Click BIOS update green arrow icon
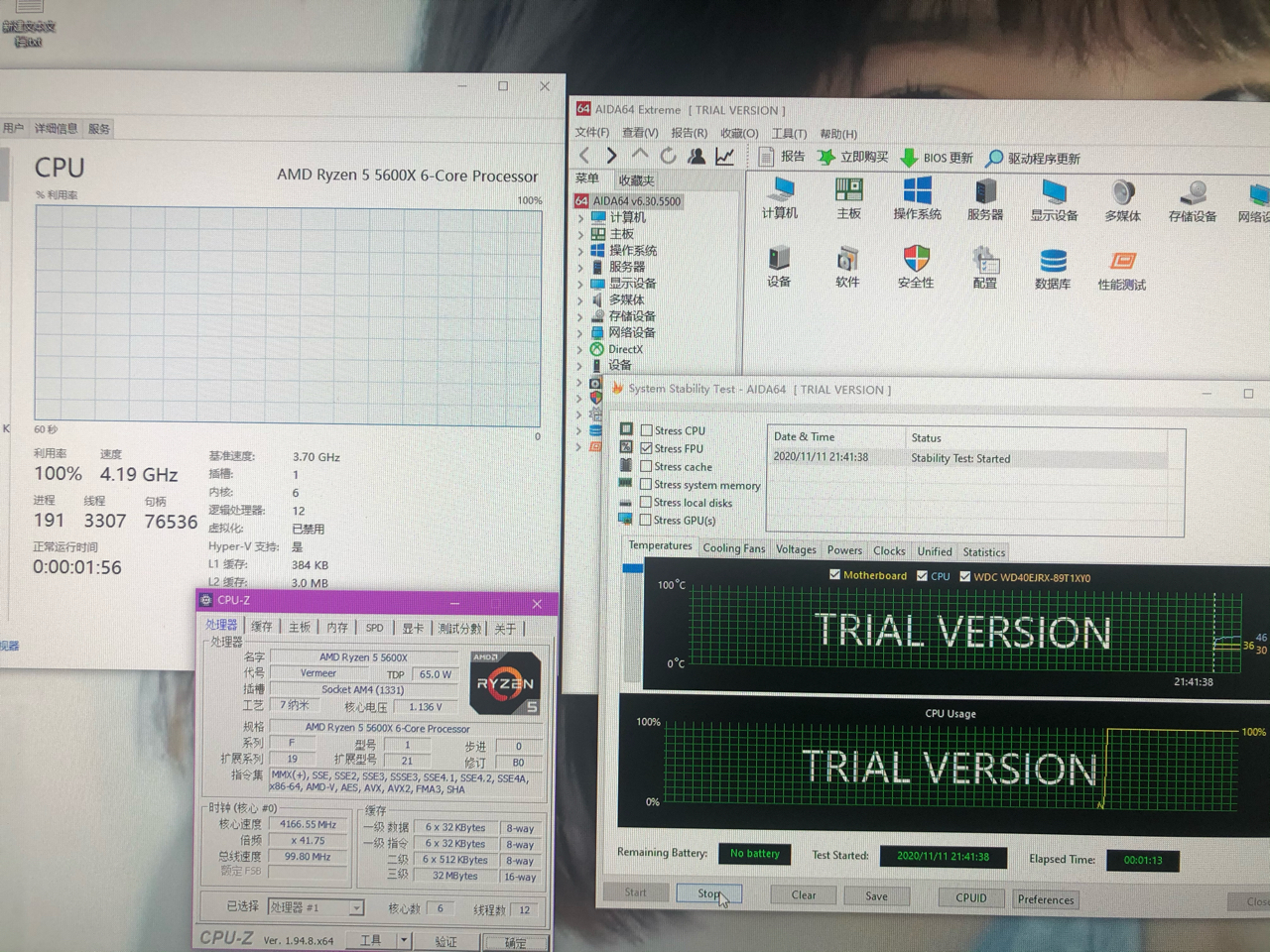Viewport: 1270px width, 952px height. [909, 158]
